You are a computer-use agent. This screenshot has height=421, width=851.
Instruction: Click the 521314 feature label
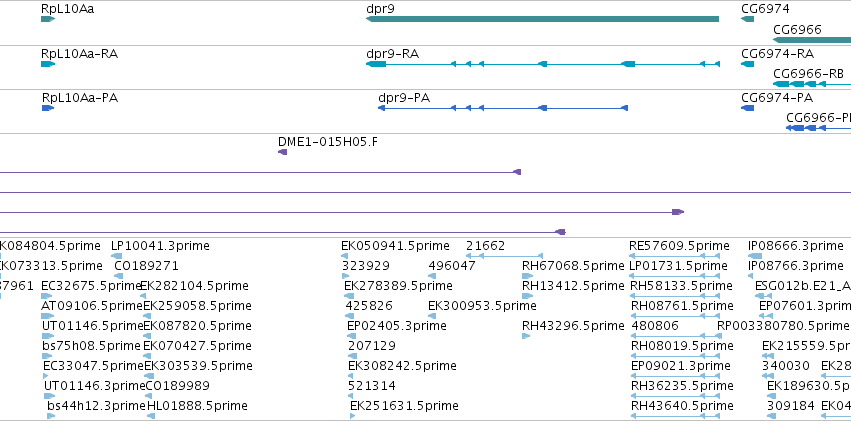[372, 386]
